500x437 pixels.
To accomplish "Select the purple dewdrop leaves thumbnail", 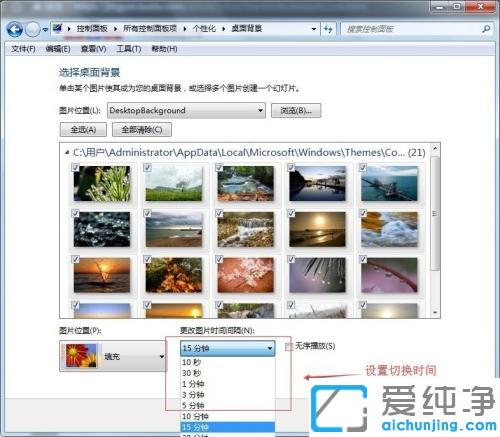I will (x=318, y=275).
